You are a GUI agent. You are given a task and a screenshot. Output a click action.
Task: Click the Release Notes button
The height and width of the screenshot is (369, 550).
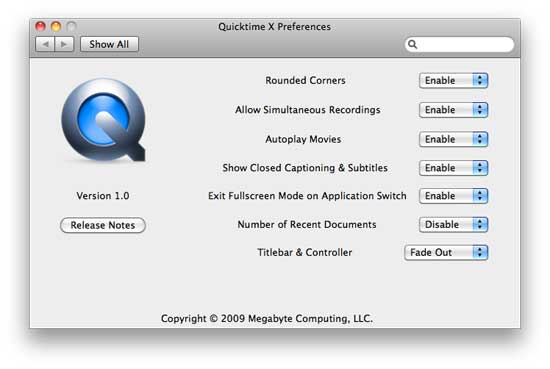click(x=103, y=225)
